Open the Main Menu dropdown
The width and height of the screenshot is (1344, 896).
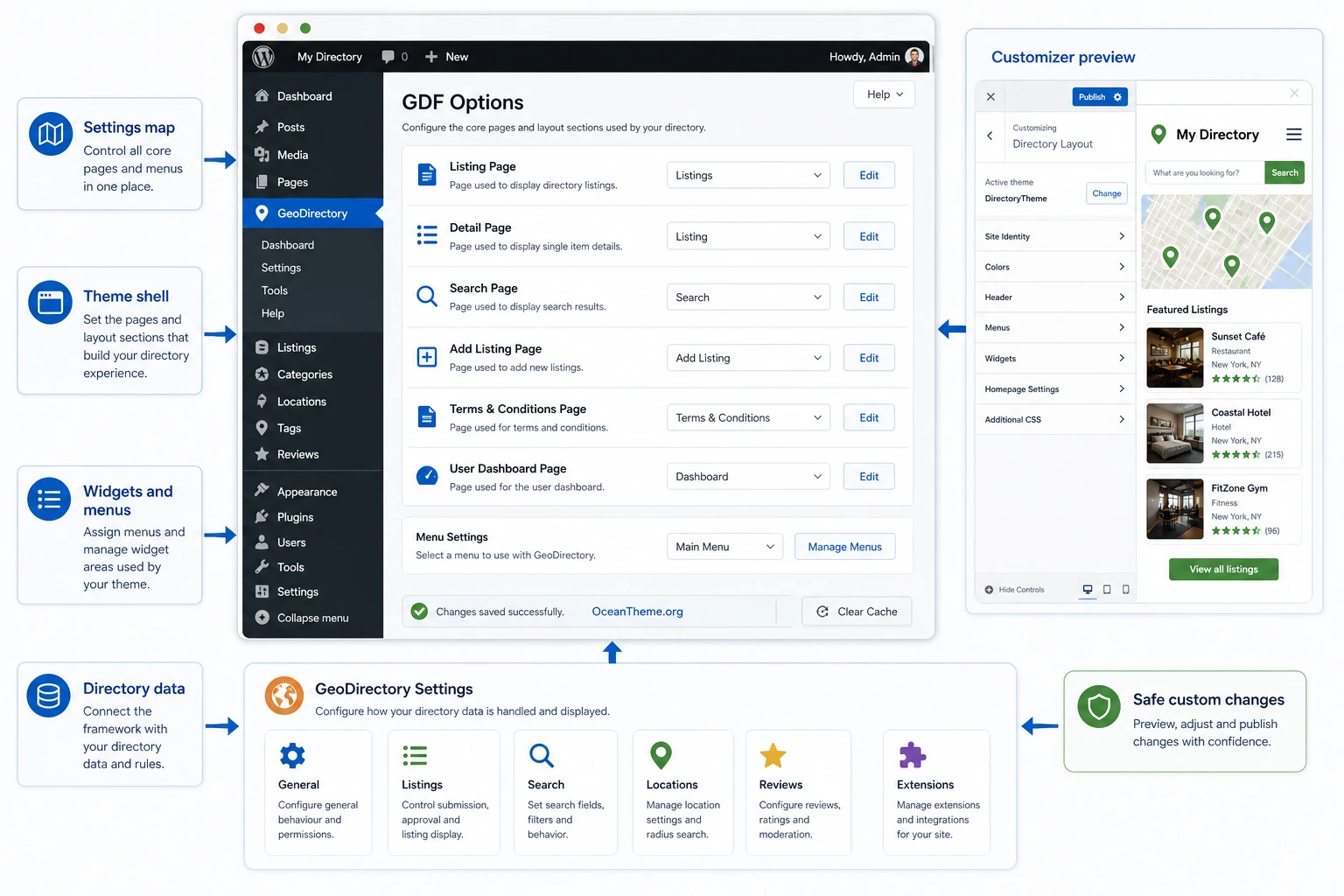pos(724,547)
